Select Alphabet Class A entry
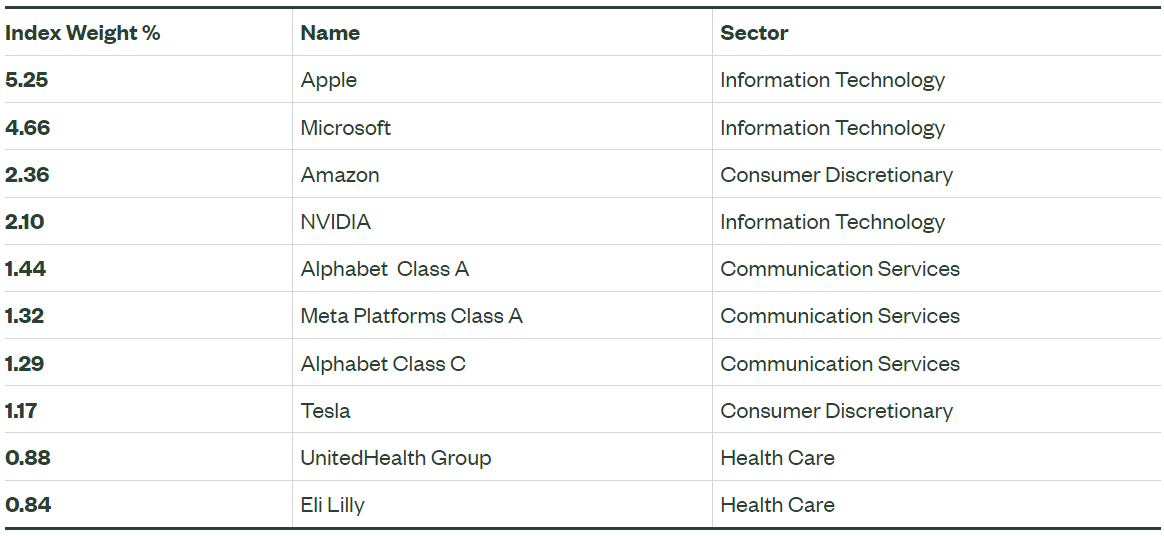Image resolution: width=1164 pixels, height=536 pixels. coord(385,269)
